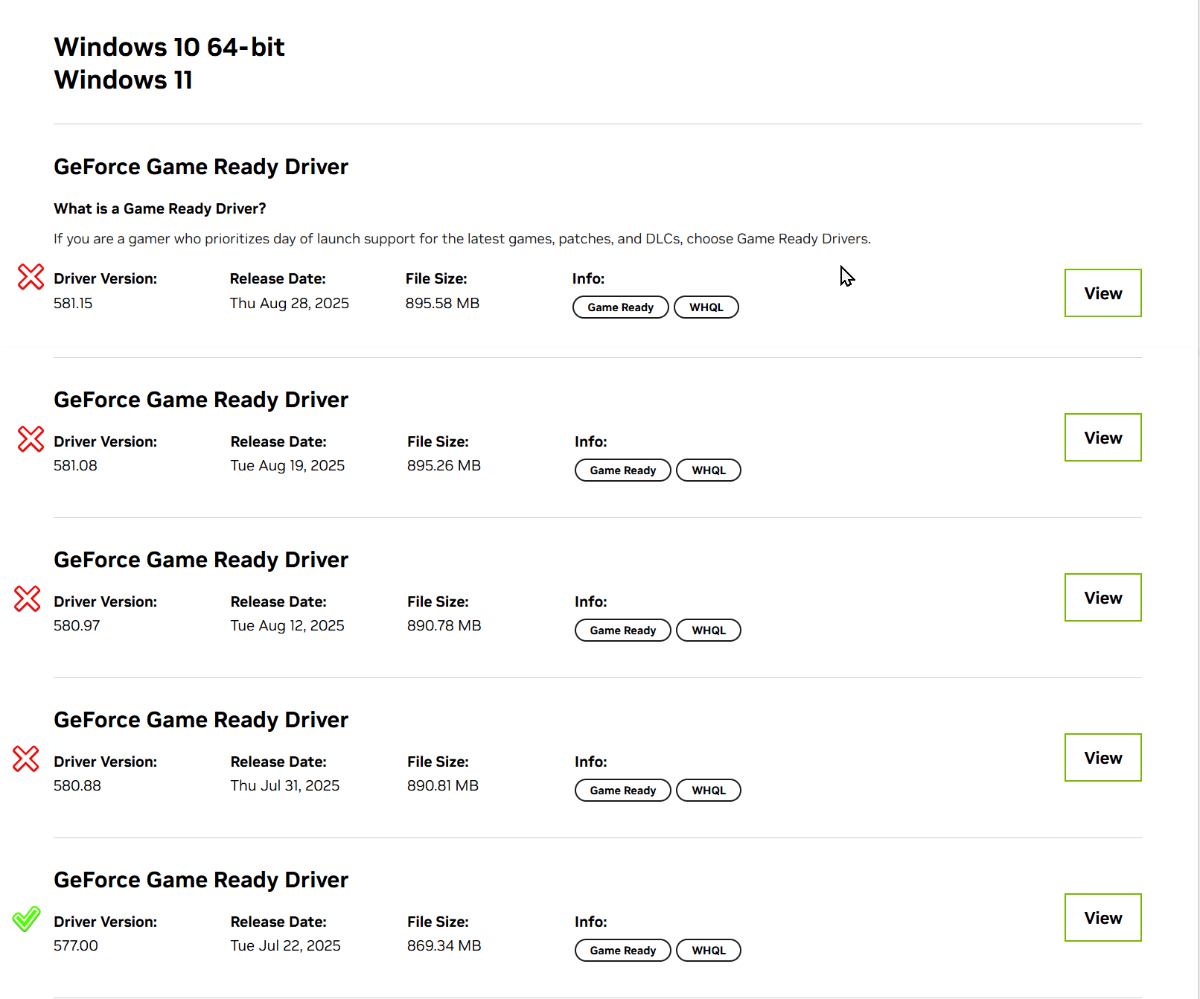View details for driver version 580.88
The image size is (1200, 999).
[1103, 757]
